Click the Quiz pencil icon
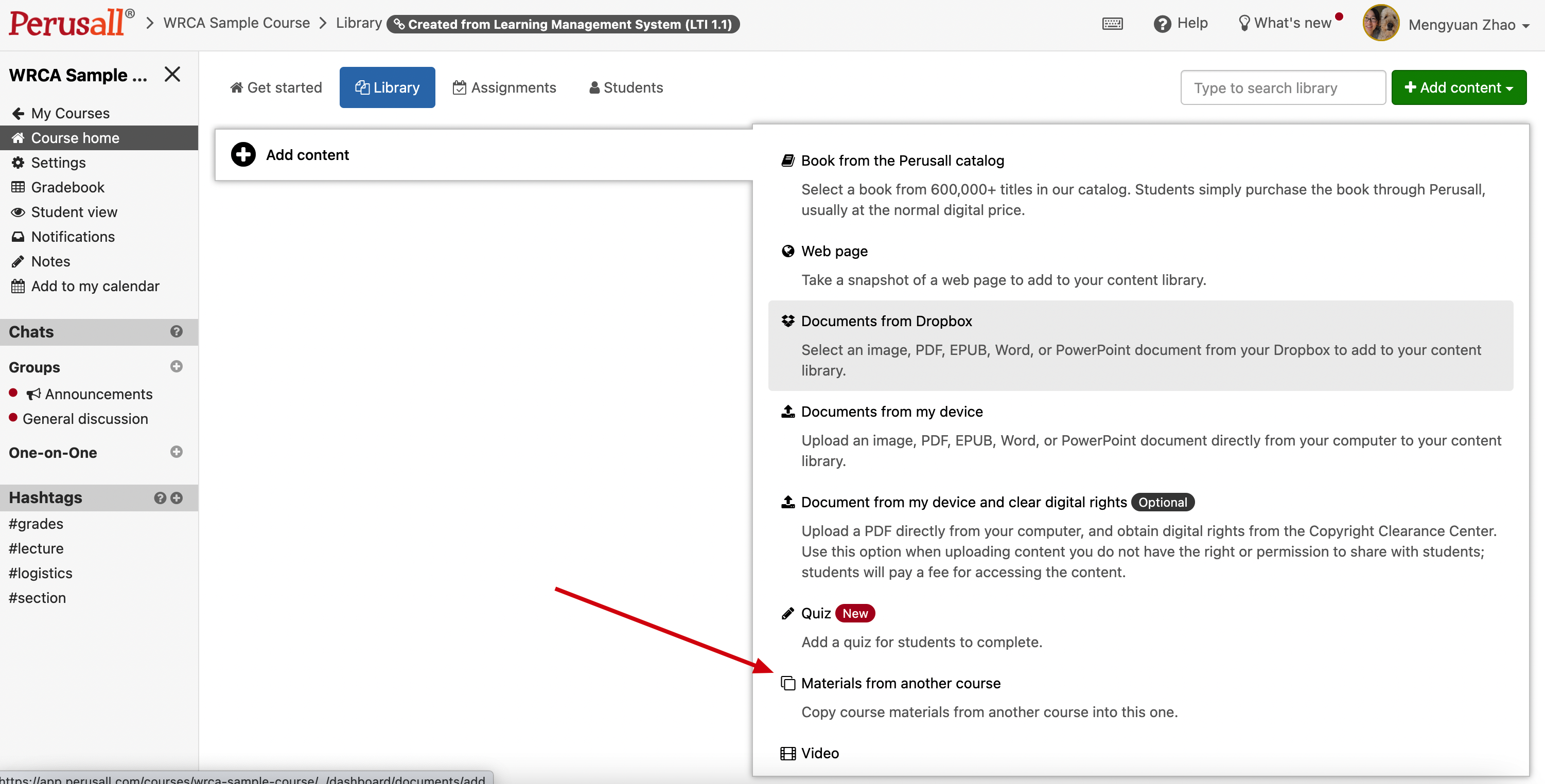The width and height of the screenshot is (1545, 784). 787,613
